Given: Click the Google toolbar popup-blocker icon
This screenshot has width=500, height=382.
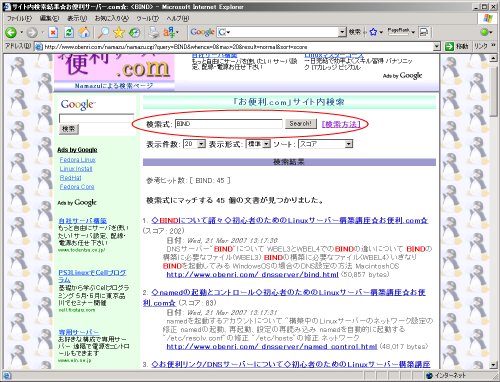Looking at the screenshot, I should [x=424, y=32].
